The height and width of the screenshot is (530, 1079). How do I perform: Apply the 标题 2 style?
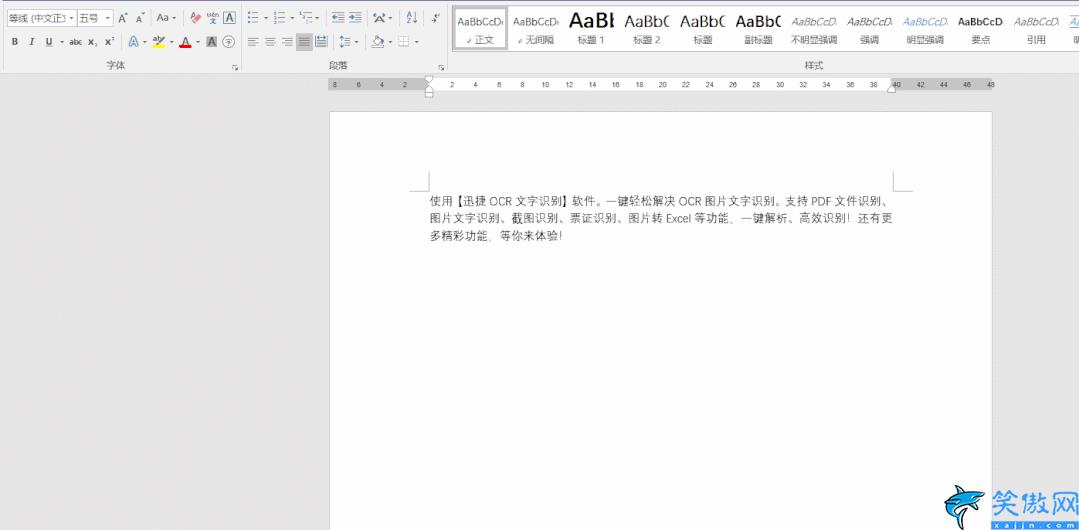pyautogui.click(x=647, y=29)
